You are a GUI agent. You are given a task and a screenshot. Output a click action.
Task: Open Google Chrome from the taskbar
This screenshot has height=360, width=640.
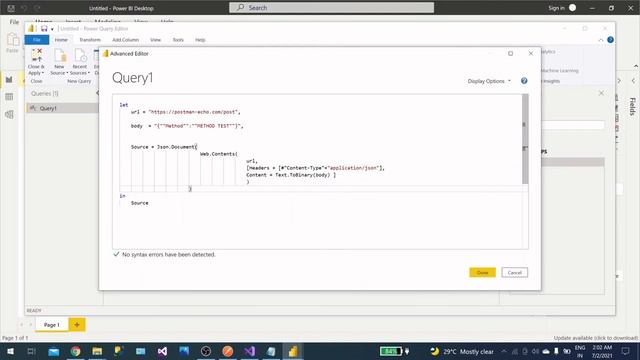76,351
